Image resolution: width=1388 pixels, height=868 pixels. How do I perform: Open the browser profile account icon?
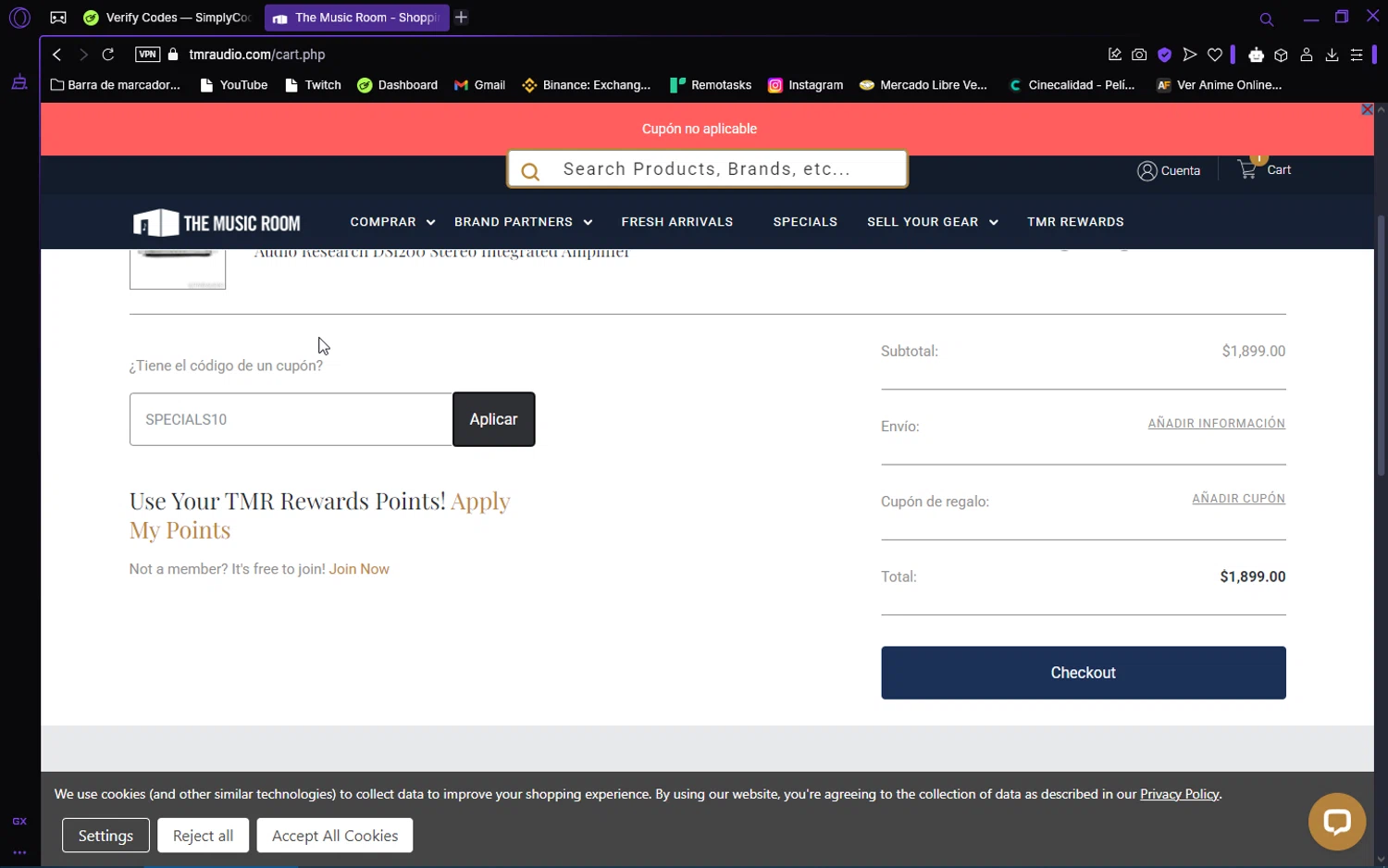tap(1307, 55)
